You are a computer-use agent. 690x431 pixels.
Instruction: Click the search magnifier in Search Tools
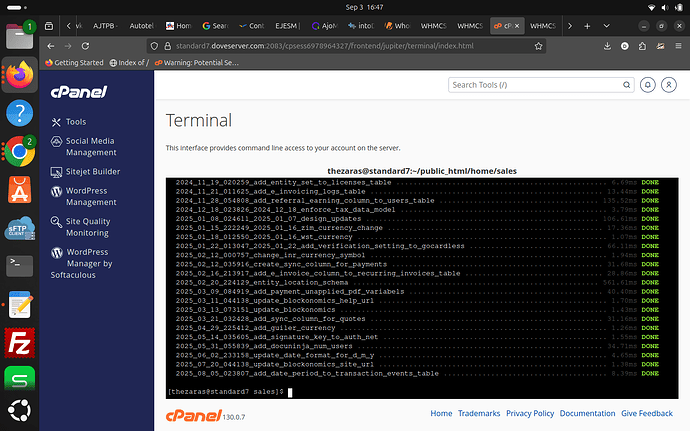(626, 85)
